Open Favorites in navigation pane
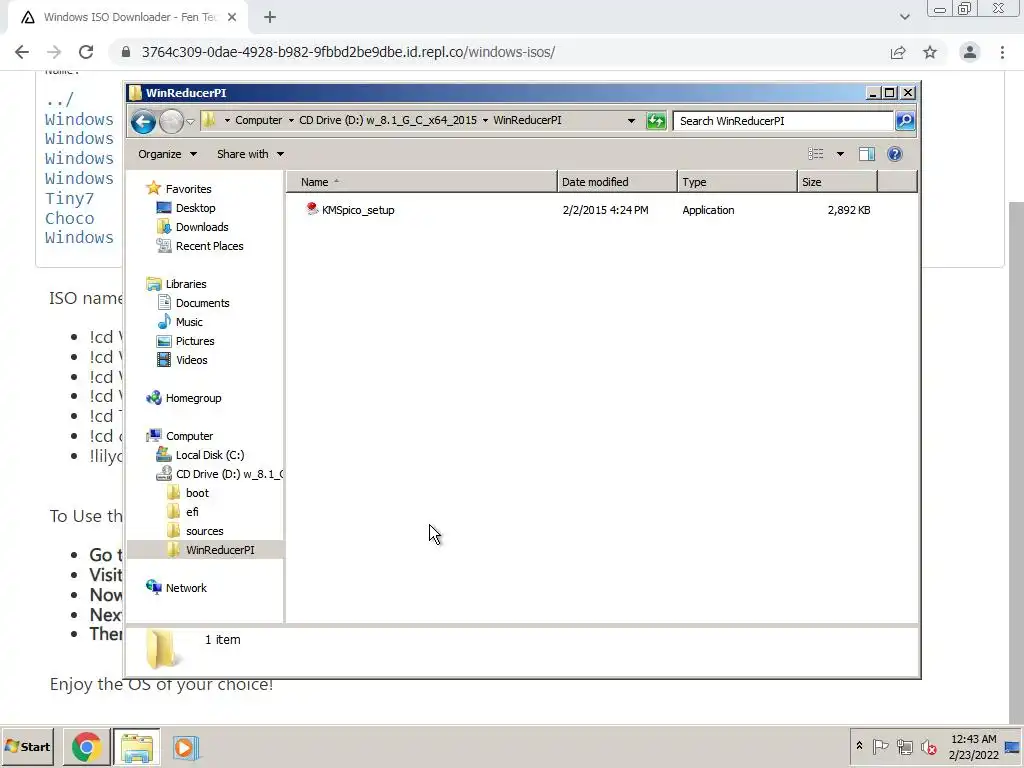 (x=188, y=189)
